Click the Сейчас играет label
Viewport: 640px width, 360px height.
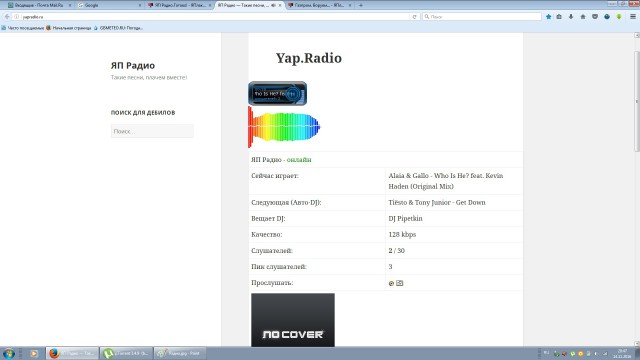coord(275,176)
